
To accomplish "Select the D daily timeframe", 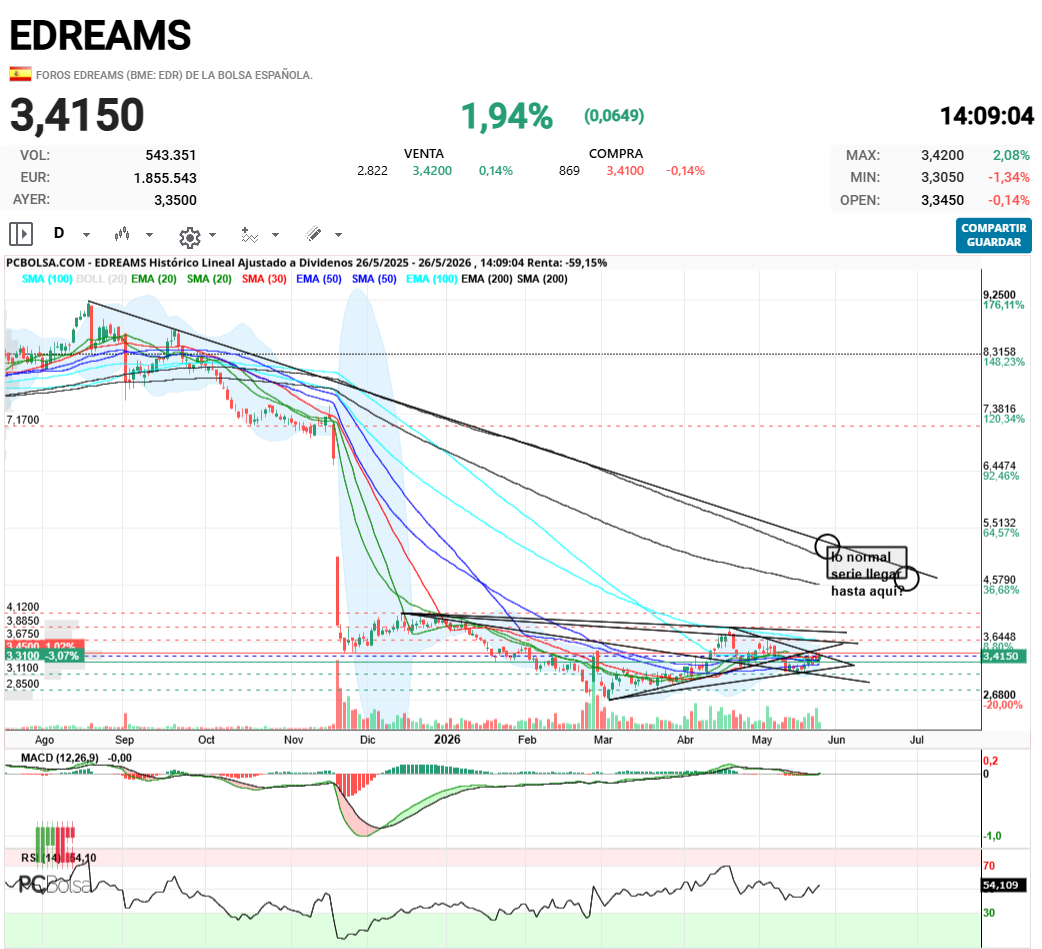I will (x=59, y=233).
